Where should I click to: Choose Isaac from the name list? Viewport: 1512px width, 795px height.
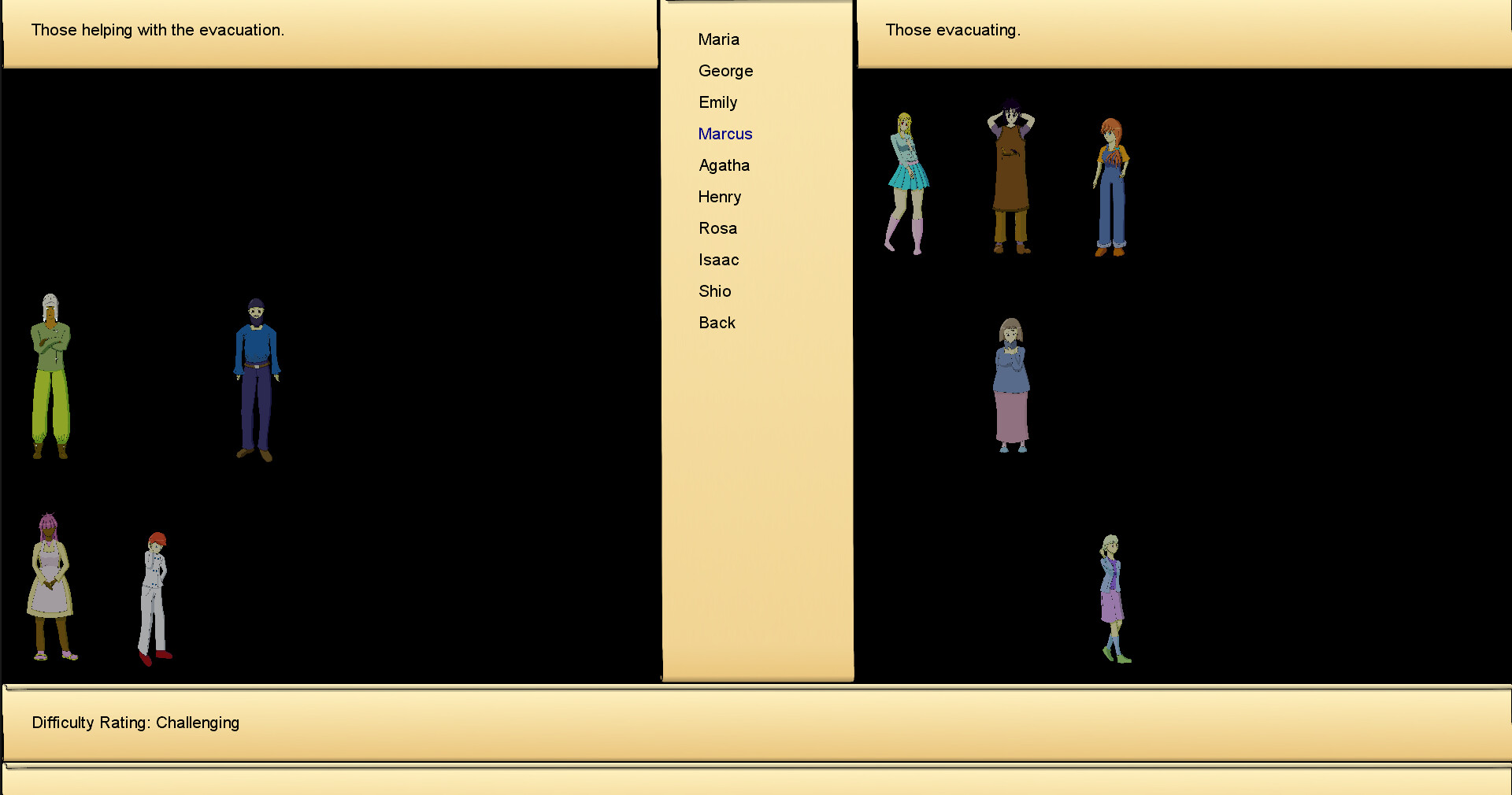click(x=718, y=260)
